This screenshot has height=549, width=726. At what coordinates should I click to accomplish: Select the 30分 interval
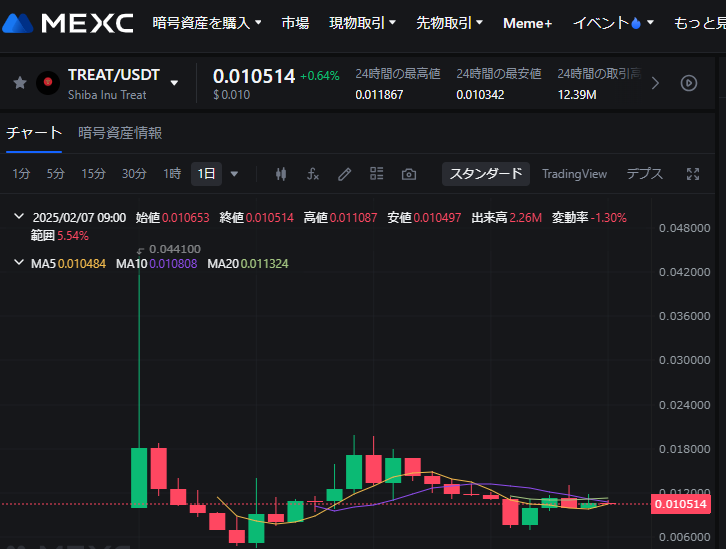134,174
